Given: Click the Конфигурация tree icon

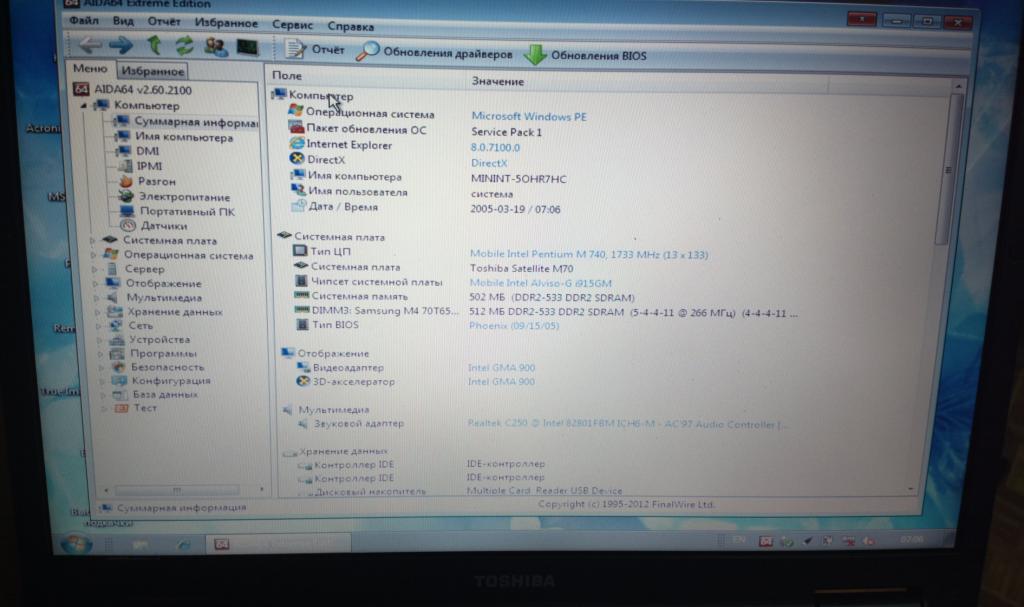Looking at the screenshot, I should click(x=120, y=381).
